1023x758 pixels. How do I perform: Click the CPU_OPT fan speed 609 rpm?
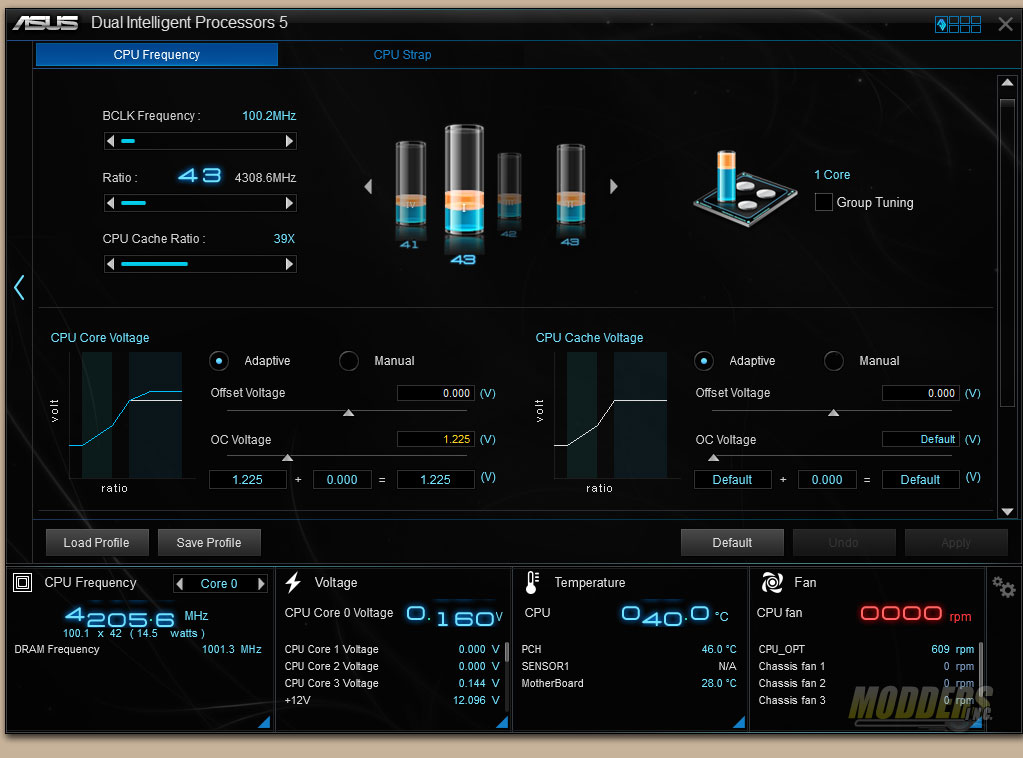(952, 649)
